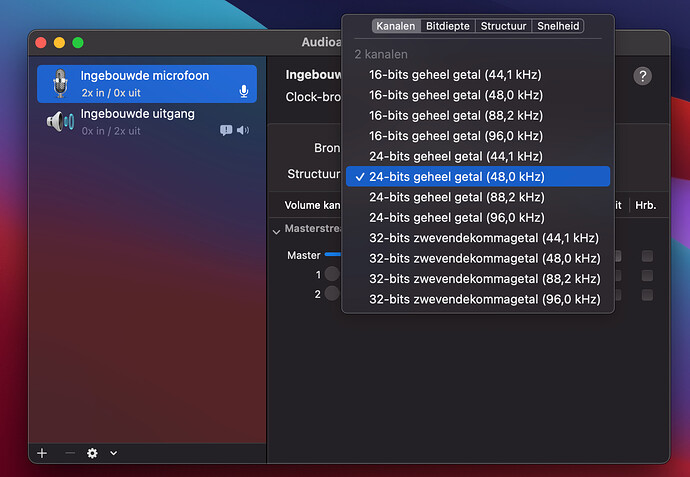
Task: Toggle the Hrb. checkbox in Master row
Action: tap(647, 256)
